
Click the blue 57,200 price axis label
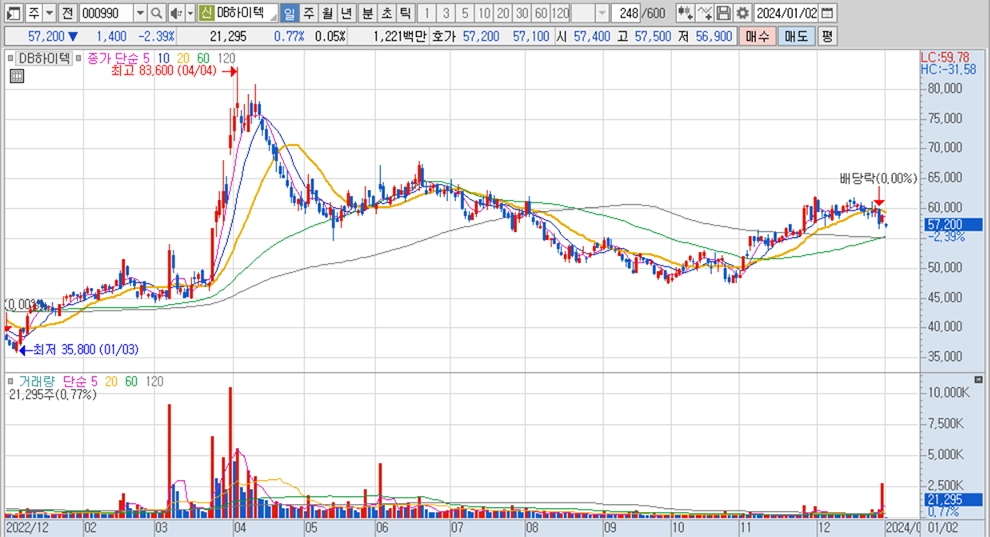pyautogui.click(x=954, y=225)
